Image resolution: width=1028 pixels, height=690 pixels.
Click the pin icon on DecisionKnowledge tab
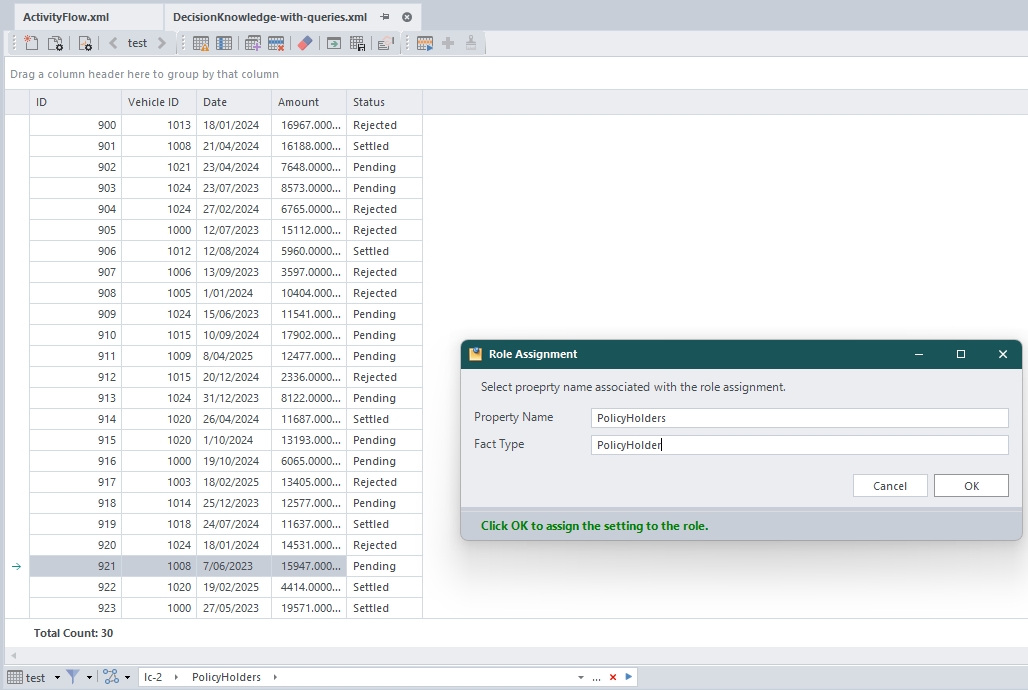click(386, 17)
